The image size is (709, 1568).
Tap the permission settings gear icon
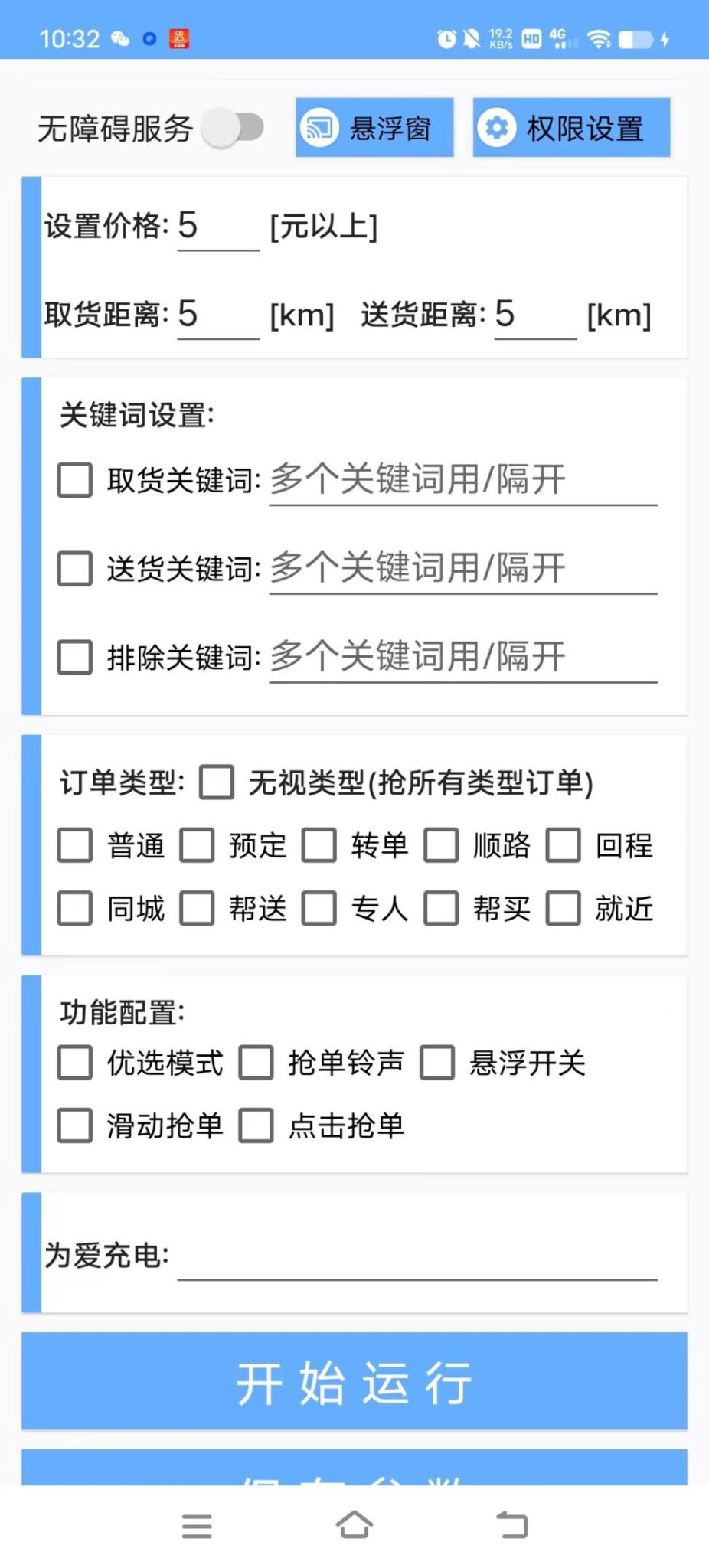point(497,128)
